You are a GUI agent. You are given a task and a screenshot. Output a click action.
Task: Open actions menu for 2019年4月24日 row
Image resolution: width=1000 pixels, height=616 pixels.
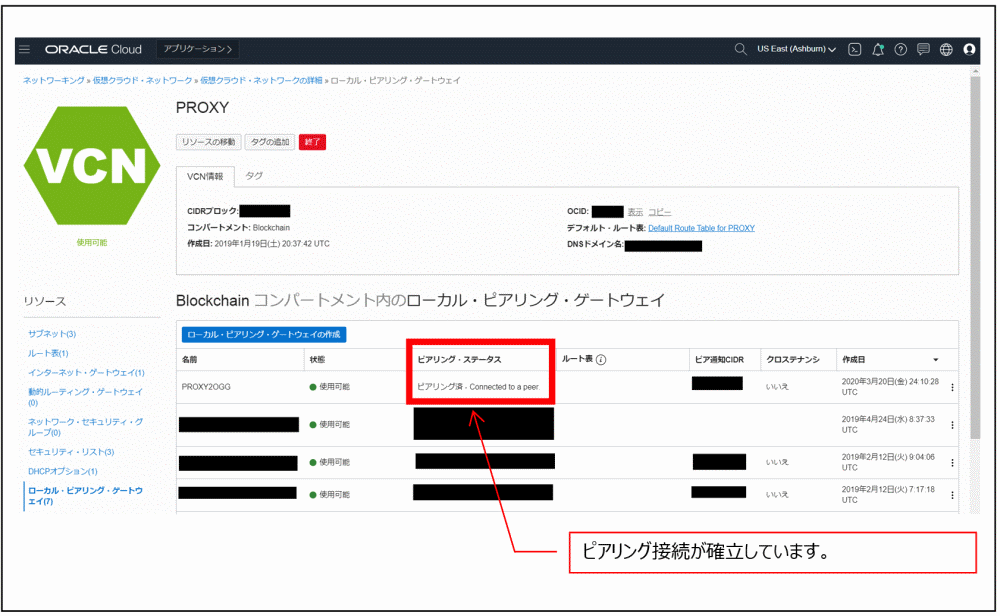pos(952,425)
